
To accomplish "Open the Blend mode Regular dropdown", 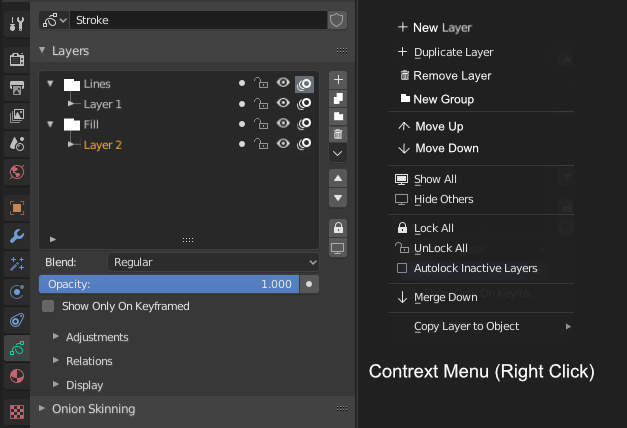I will pyautogui.click(x=213, y=262).
